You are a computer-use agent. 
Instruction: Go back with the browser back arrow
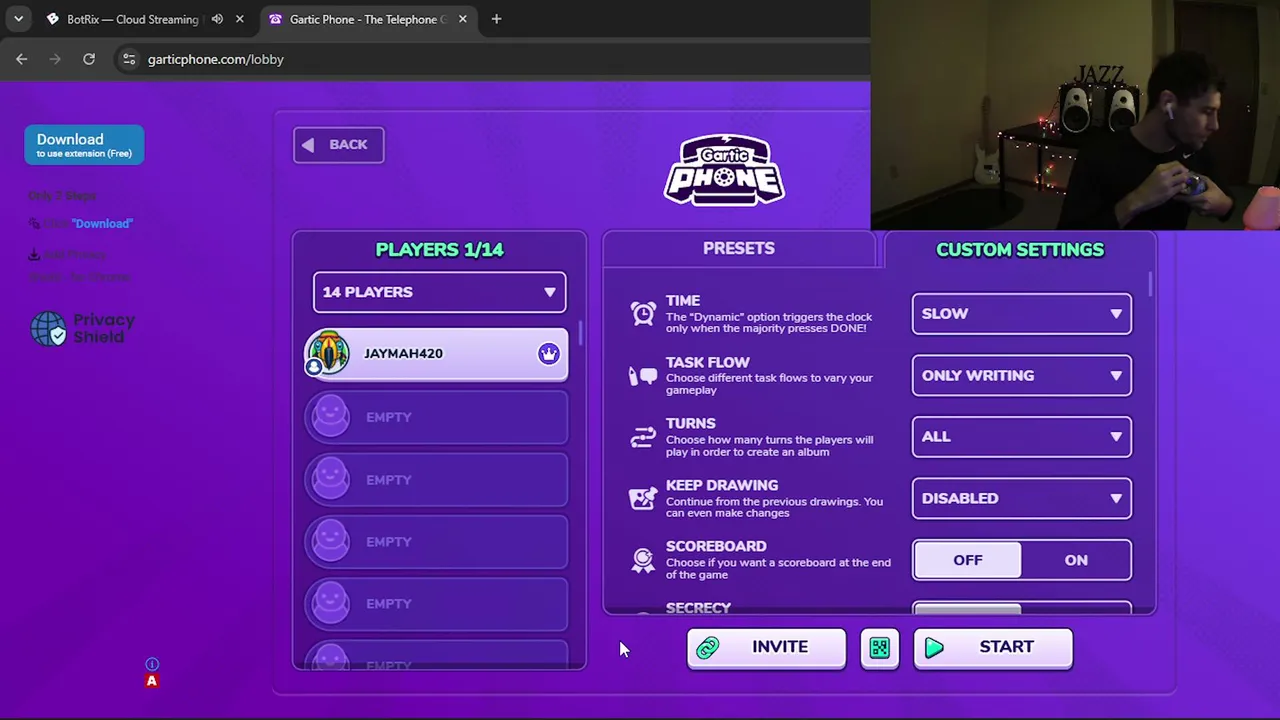(22, 59)
